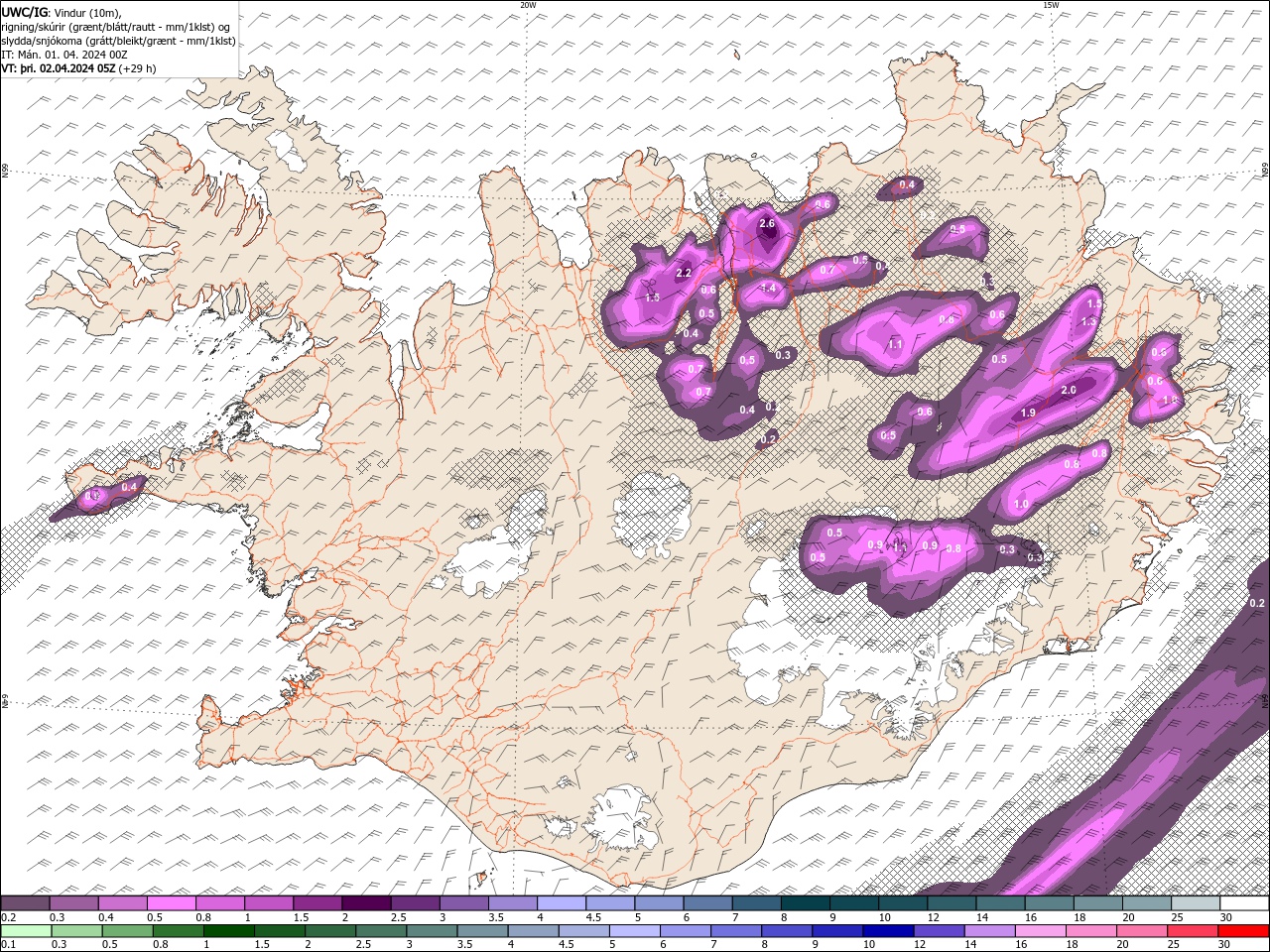Select the 3 swatch in the lower rain scale

432,931
